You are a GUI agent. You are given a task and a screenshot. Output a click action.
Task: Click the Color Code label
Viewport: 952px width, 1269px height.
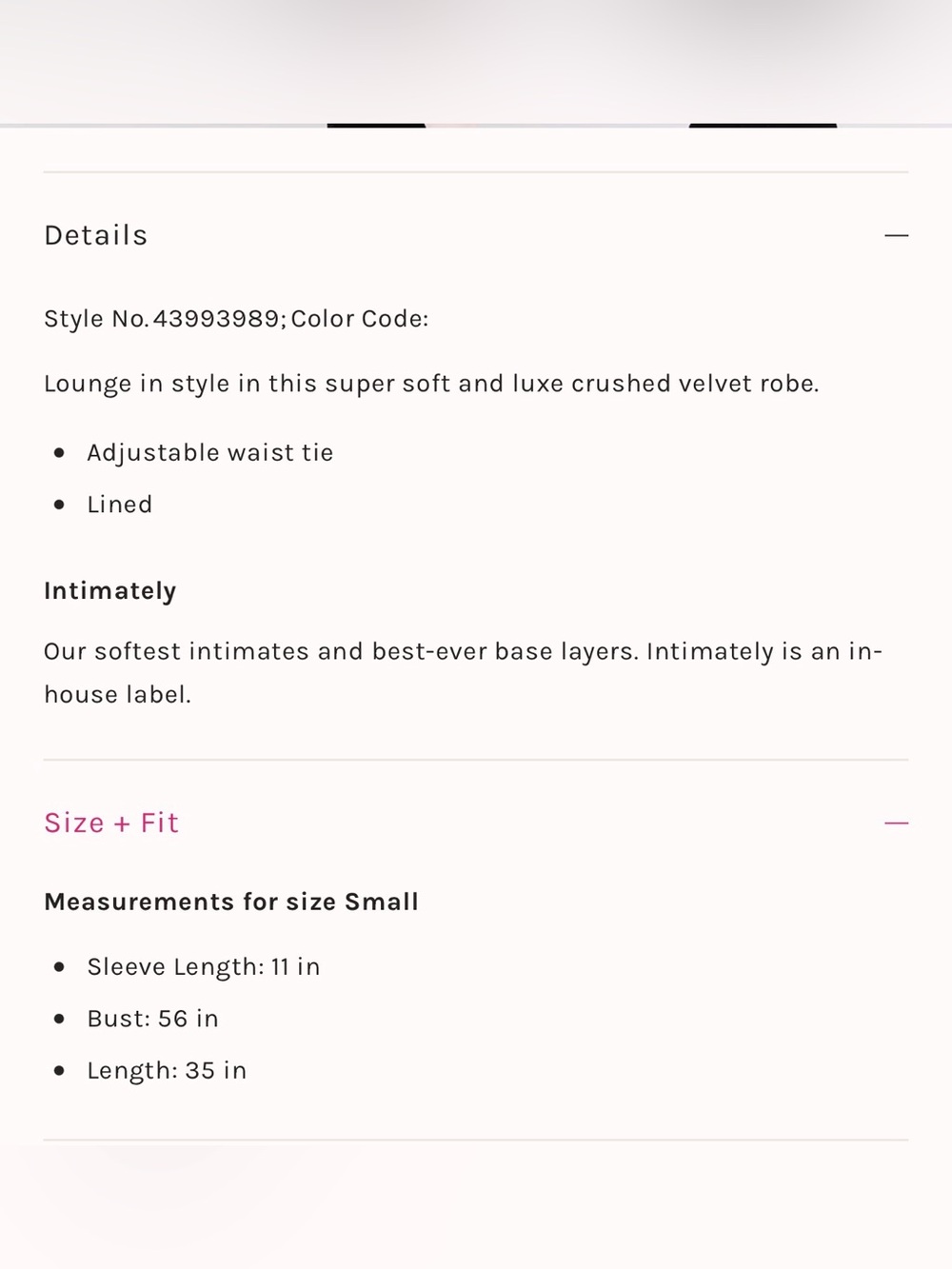pos(360,318)
